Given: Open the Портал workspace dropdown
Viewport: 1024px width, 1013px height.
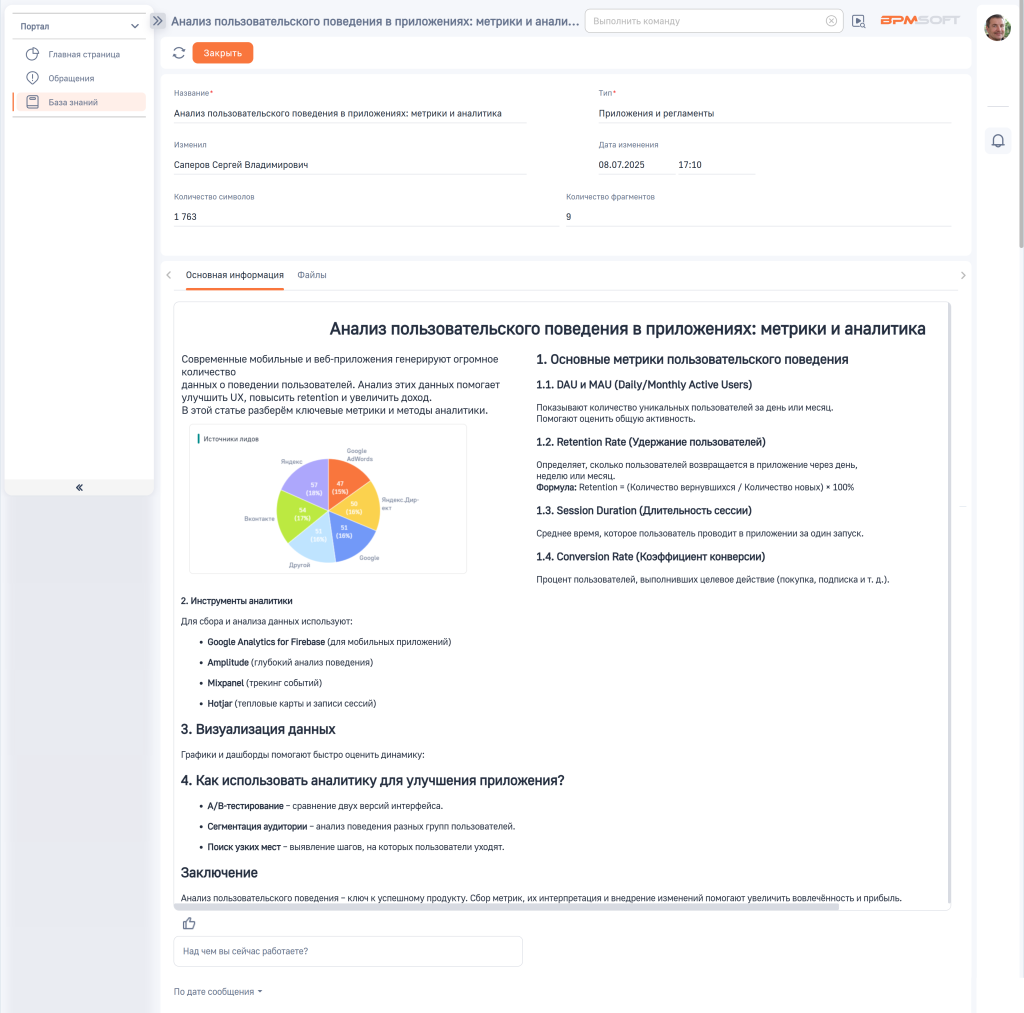Looking at the screenshot, I should 78,26.
